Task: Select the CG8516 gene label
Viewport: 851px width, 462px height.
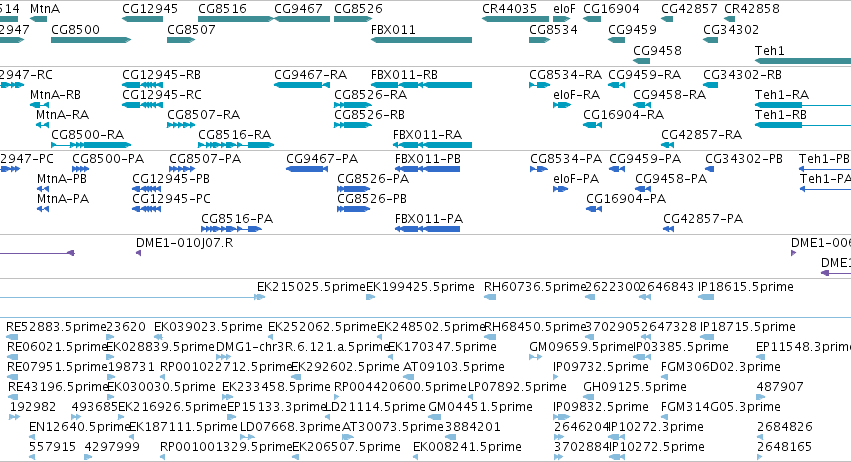Action: 223,9
